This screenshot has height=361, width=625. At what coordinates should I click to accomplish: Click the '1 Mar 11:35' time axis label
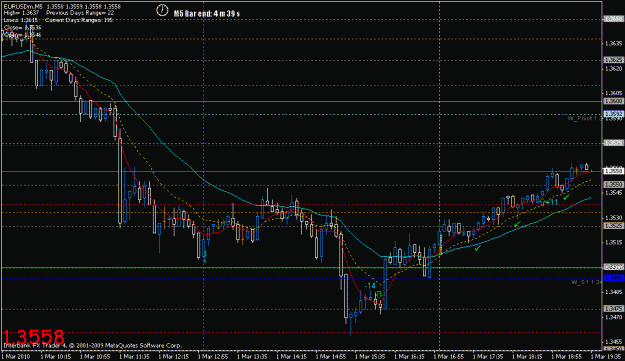pos(134,356)
